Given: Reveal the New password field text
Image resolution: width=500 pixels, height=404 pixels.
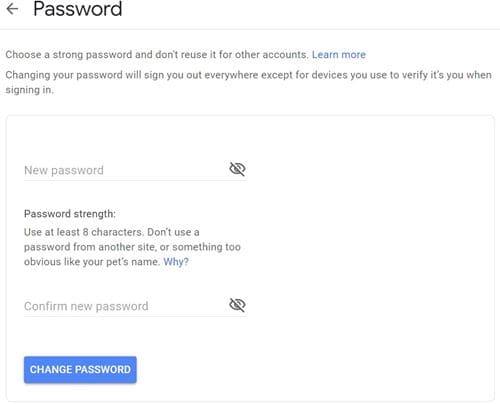Looking at the screenshot, I should click(x=237, y=169).
